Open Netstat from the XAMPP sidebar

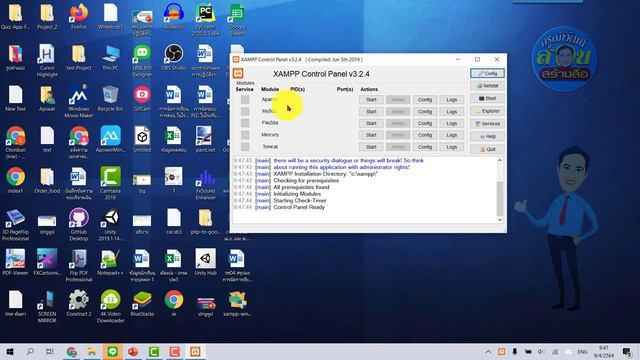pos(487,86)
